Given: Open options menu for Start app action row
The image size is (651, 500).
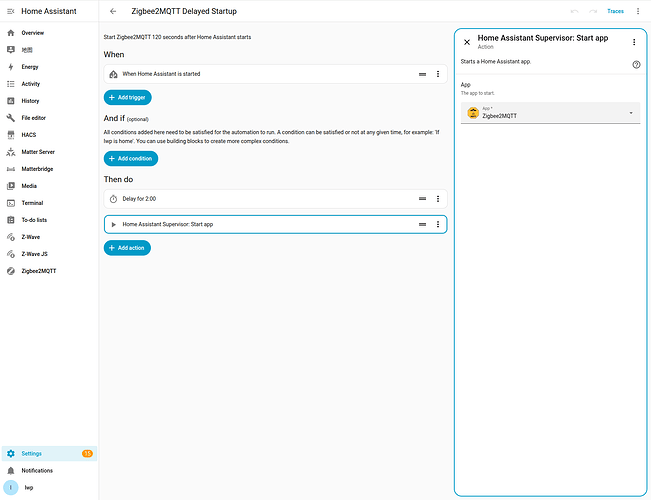Looking at the screenshot, I should point(438,224).
